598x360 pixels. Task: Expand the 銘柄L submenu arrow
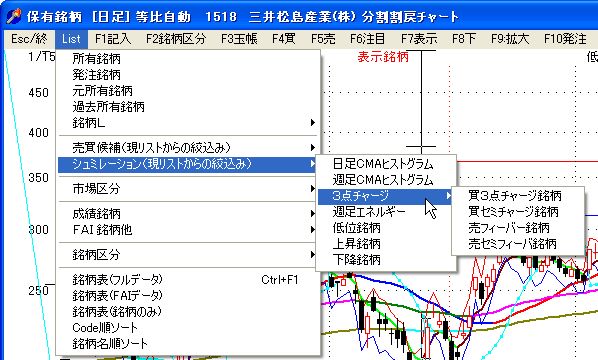tap(313, 123)
